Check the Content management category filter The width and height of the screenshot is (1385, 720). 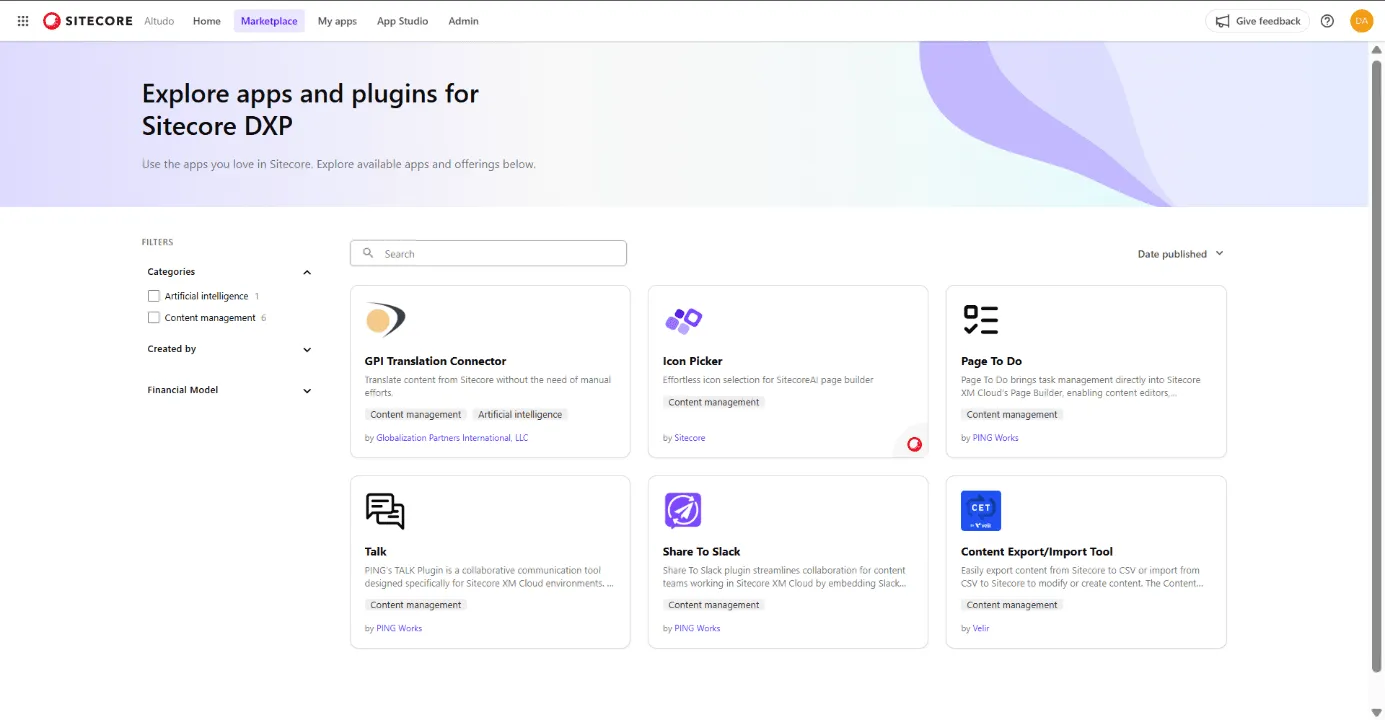154,317
